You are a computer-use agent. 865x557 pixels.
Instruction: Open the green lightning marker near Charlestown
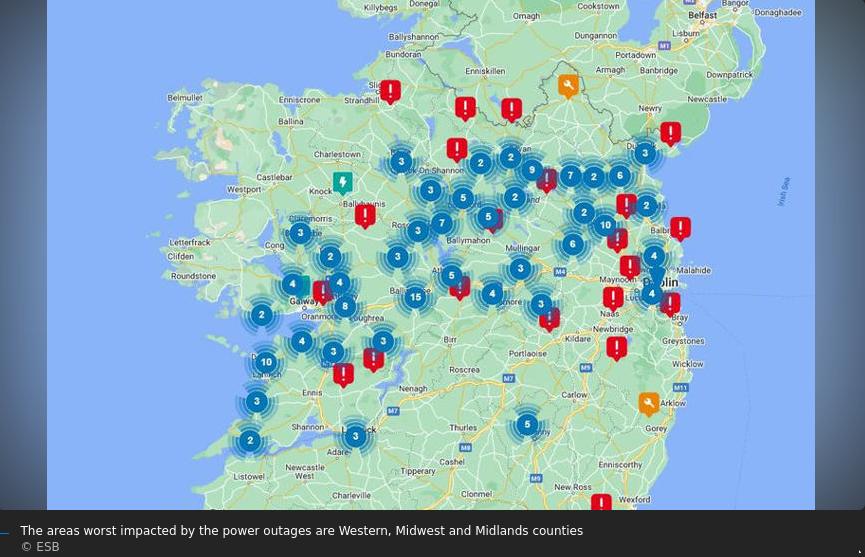coord(342,182)
